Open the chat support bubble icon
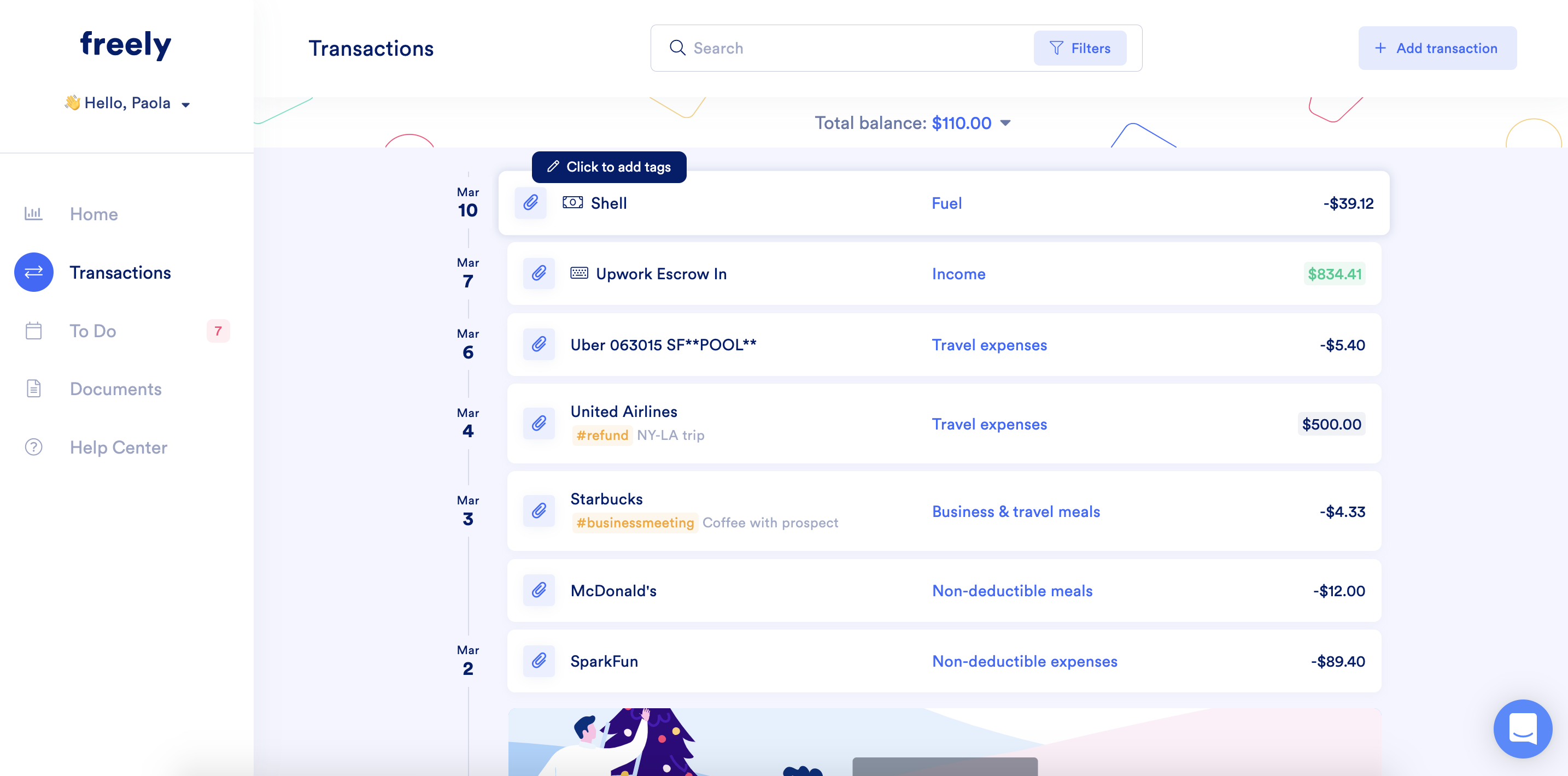 tap(1522, 728)
